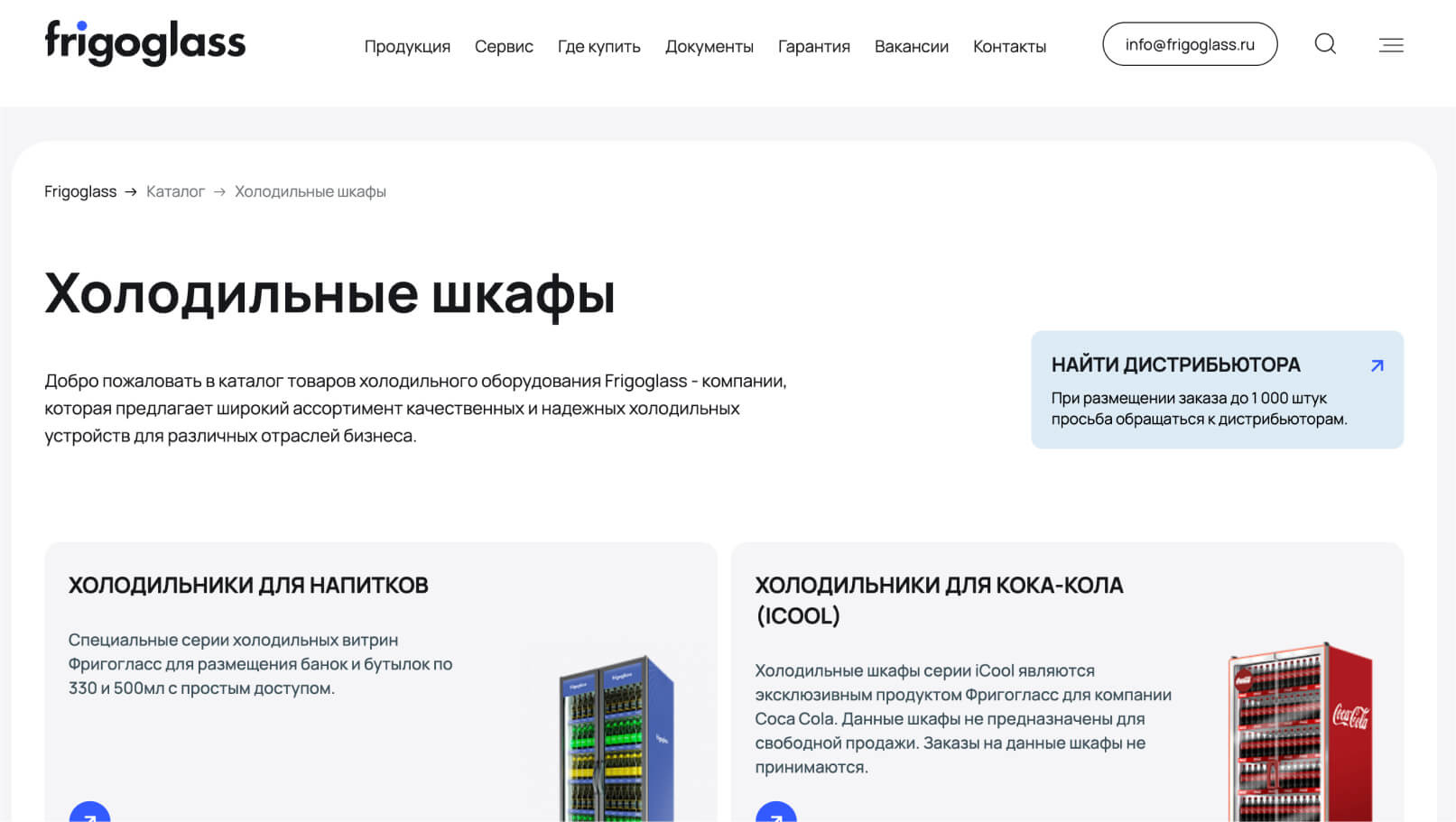The height and width of the screenshot is (822, 1456).
Task: Click the intro paragraph starting 'Добро пожаловать в каталог'
Action: tap(415, 408)
